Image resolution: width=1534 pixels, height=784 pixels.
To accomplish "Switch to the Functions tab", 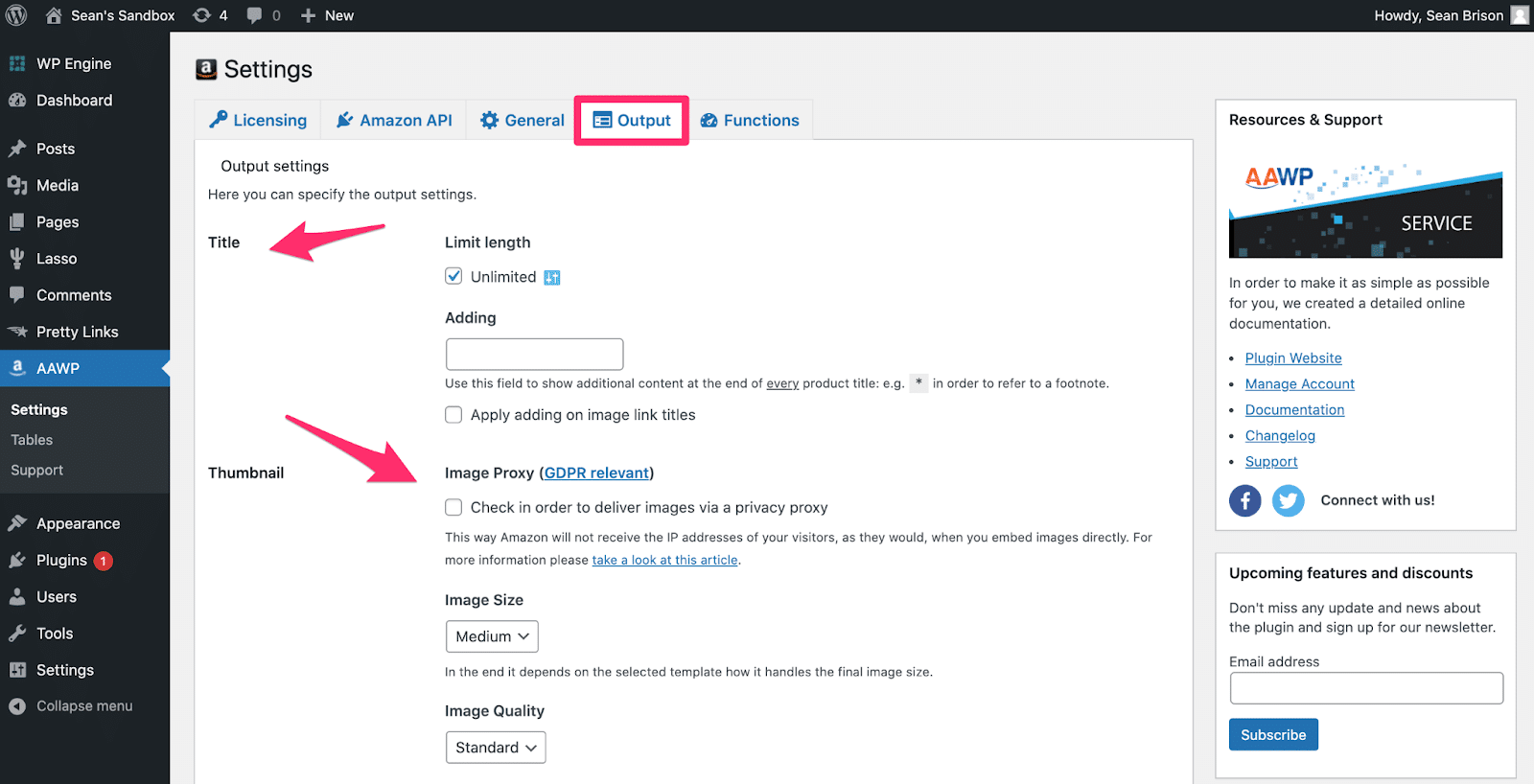I will tap(750, 120).
